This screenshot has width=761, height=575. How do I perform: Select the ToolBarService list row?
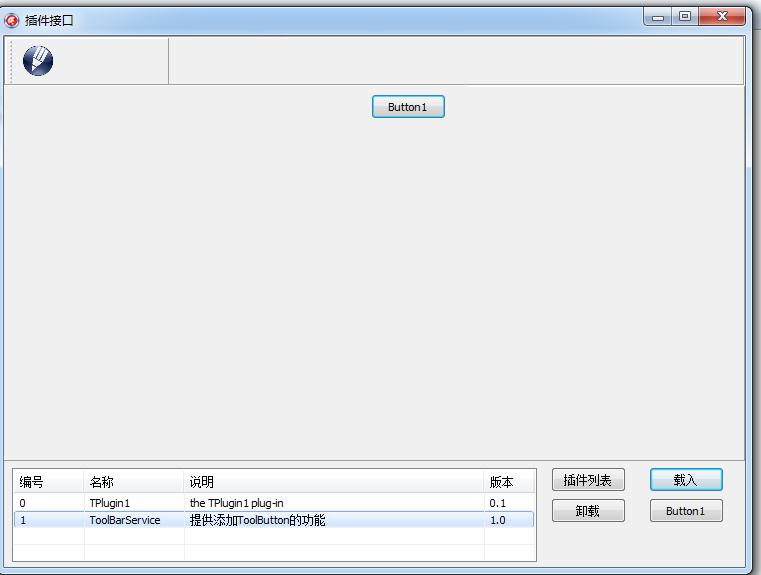point(274,520)
